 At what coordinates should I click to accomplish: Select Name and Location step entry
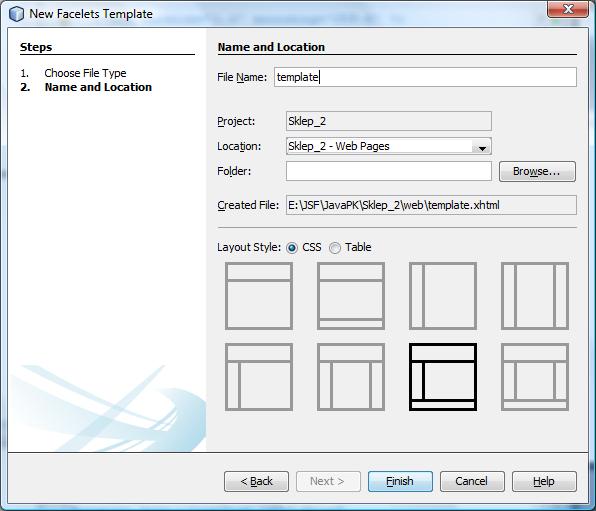pyautogui.click(x=98, y=87)
